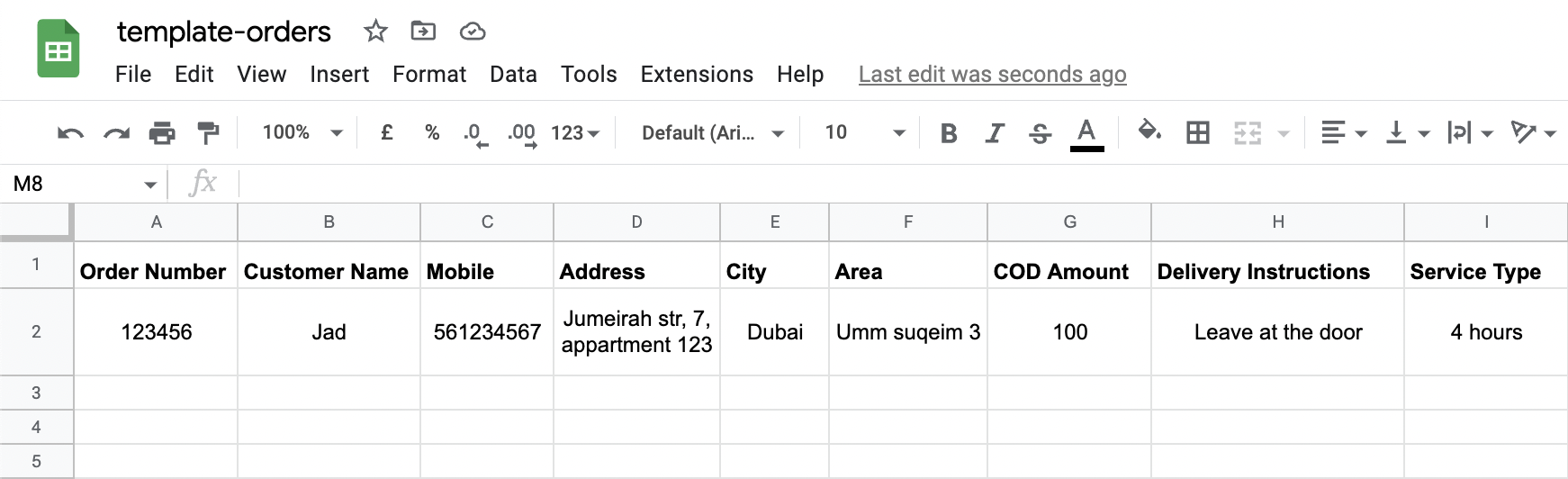Star the template-orders document
Image resolution: width=1568 pixels, height=479 pixels.
tap(375, 32)
